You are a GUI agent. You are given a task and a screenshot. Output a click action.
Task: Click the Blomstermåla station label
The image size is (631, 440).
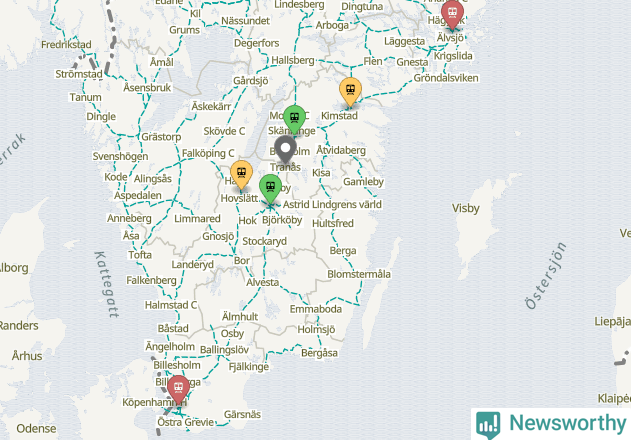(x=359, y=274)
